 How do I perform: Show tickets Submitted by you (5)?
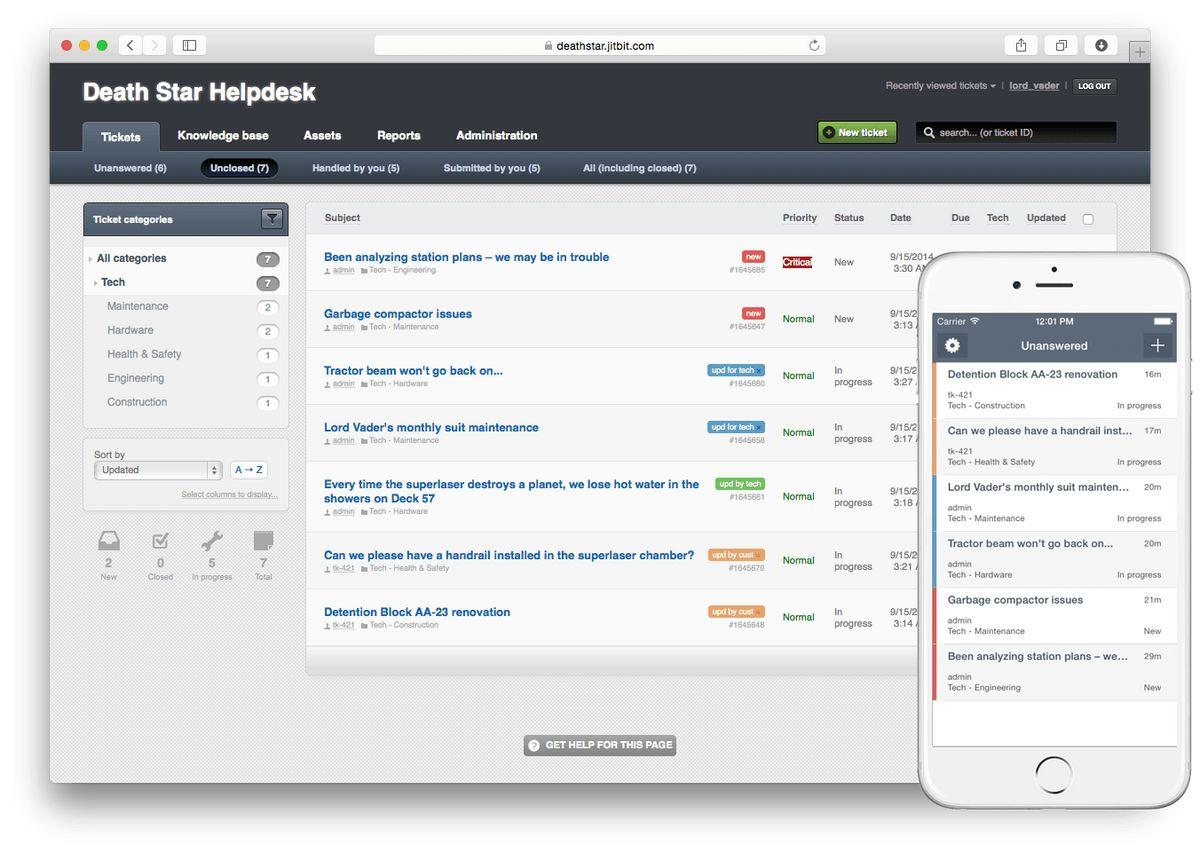[492, 168]
